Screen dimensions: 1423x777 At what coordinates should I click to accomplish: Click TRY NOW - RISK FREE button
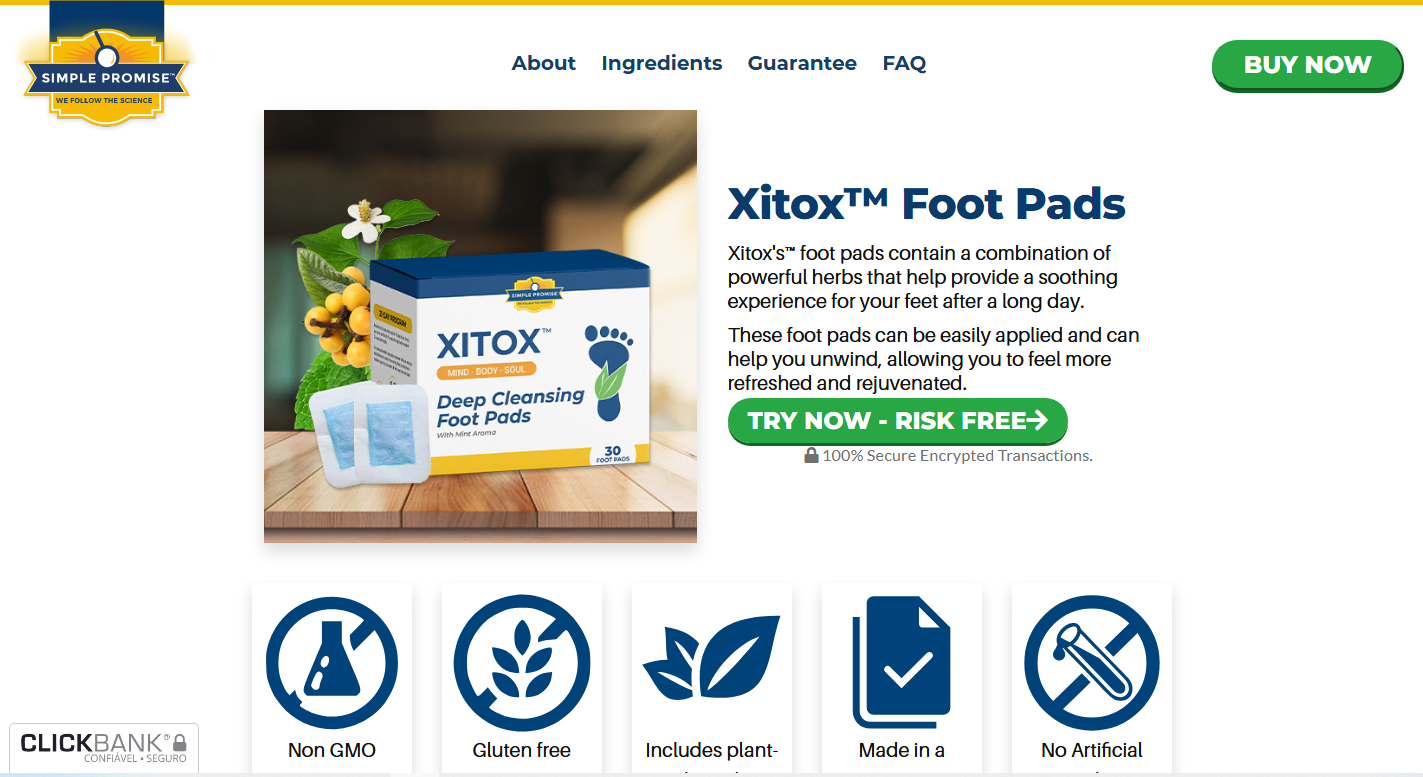pos(898,421)
